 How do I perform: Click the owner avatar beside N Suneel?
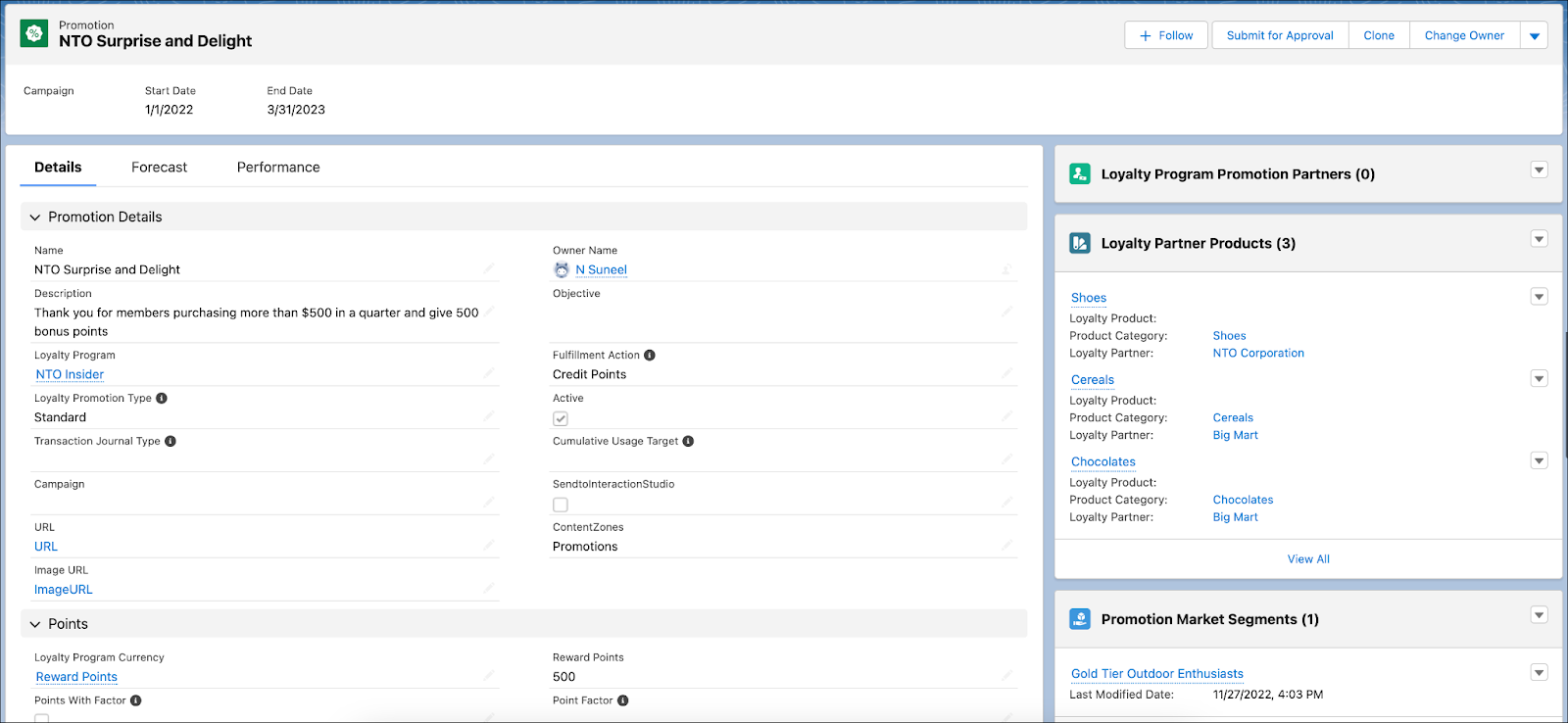tap(562, 269)
